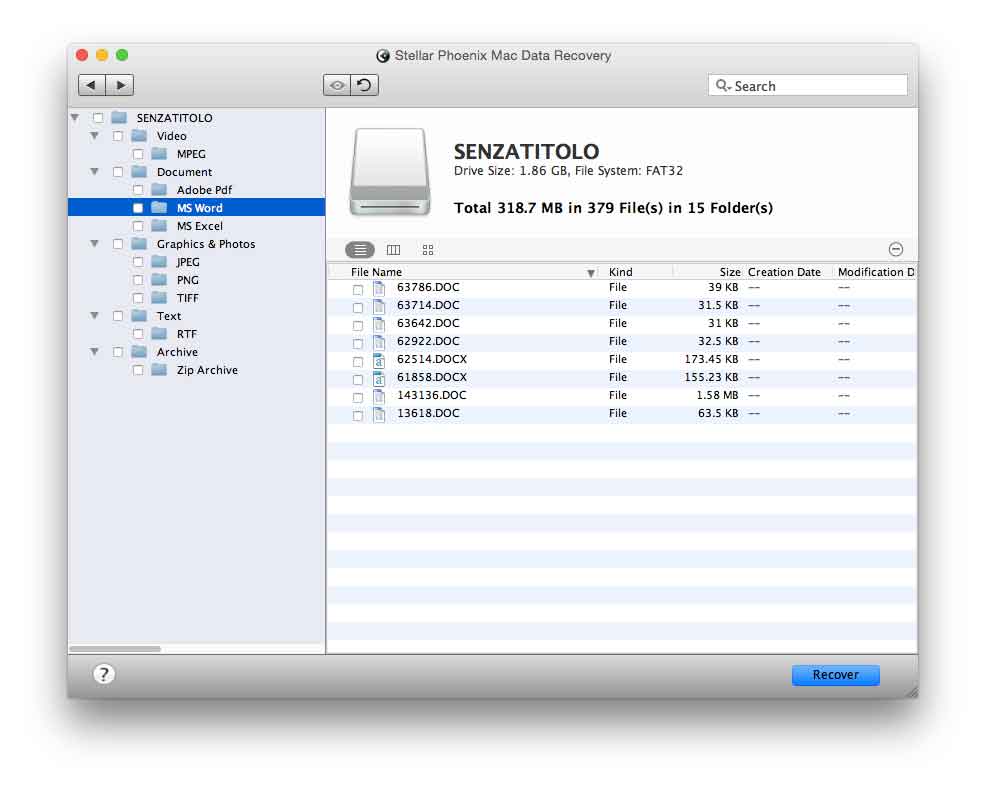The height and width of the screenshot is (790, 986).
Task: Click the 63786.DOC document icon
Action: coord(379,288)
